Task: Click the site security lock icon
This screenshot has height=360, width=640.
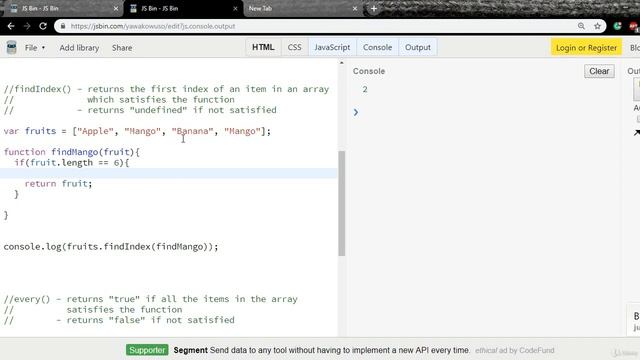Action: [x=62, y=26]
